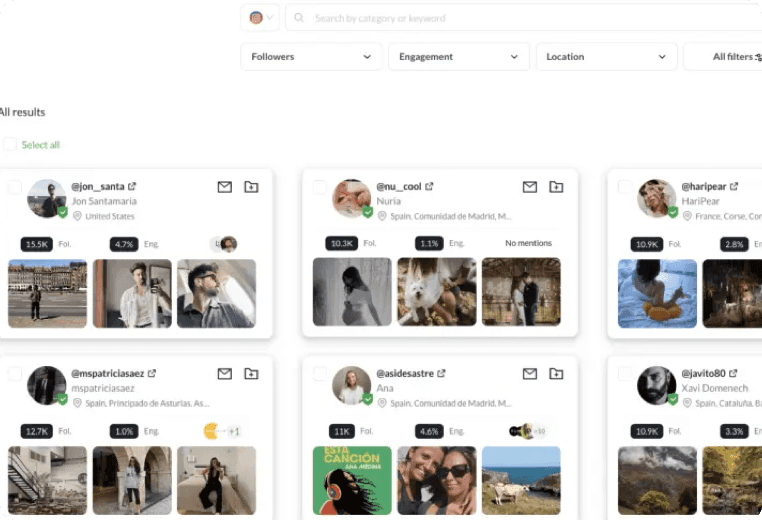762x520 pixels.
Task: Open @nu_cool profile handle
Action: [399, 187]
